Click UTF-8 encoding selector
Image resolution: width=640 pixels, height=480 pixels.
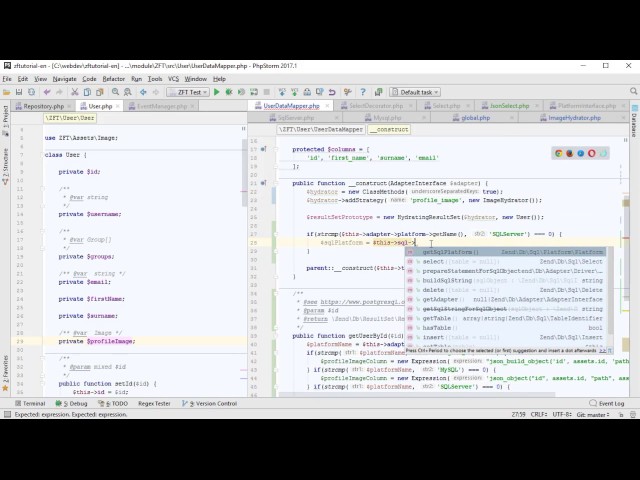tap(562, 414)
